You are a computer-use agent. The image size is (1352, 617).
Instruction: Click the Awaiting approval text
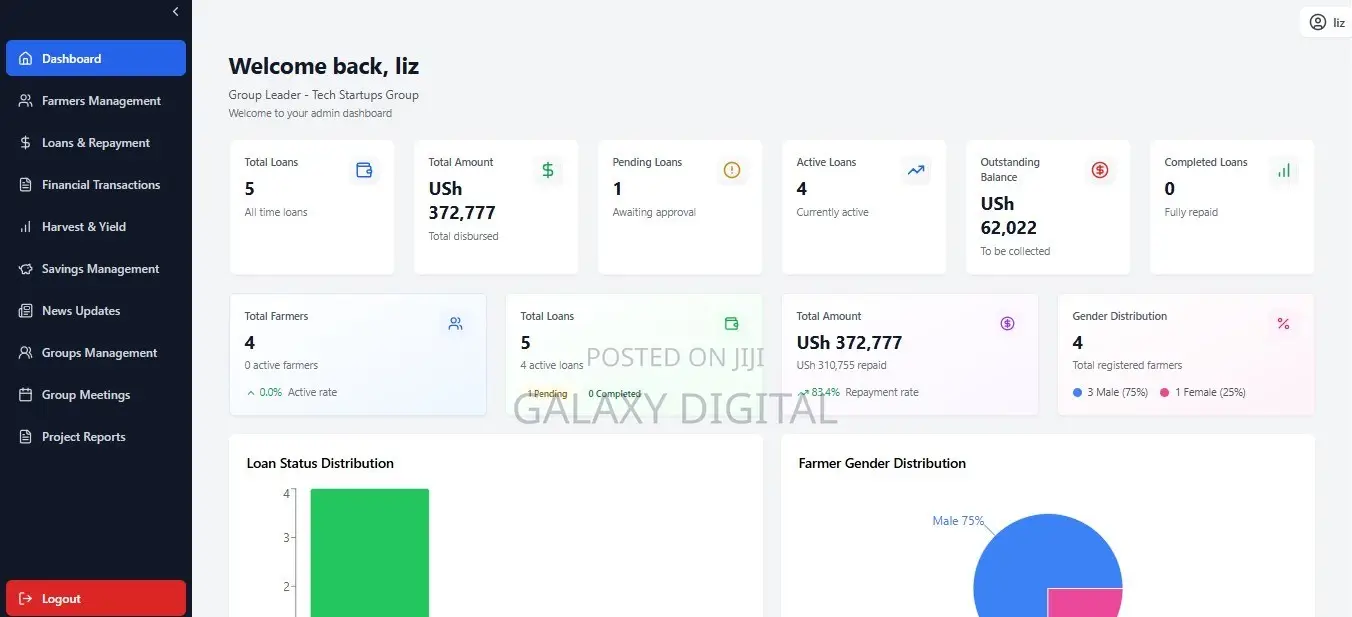click(x=654, y=212)
